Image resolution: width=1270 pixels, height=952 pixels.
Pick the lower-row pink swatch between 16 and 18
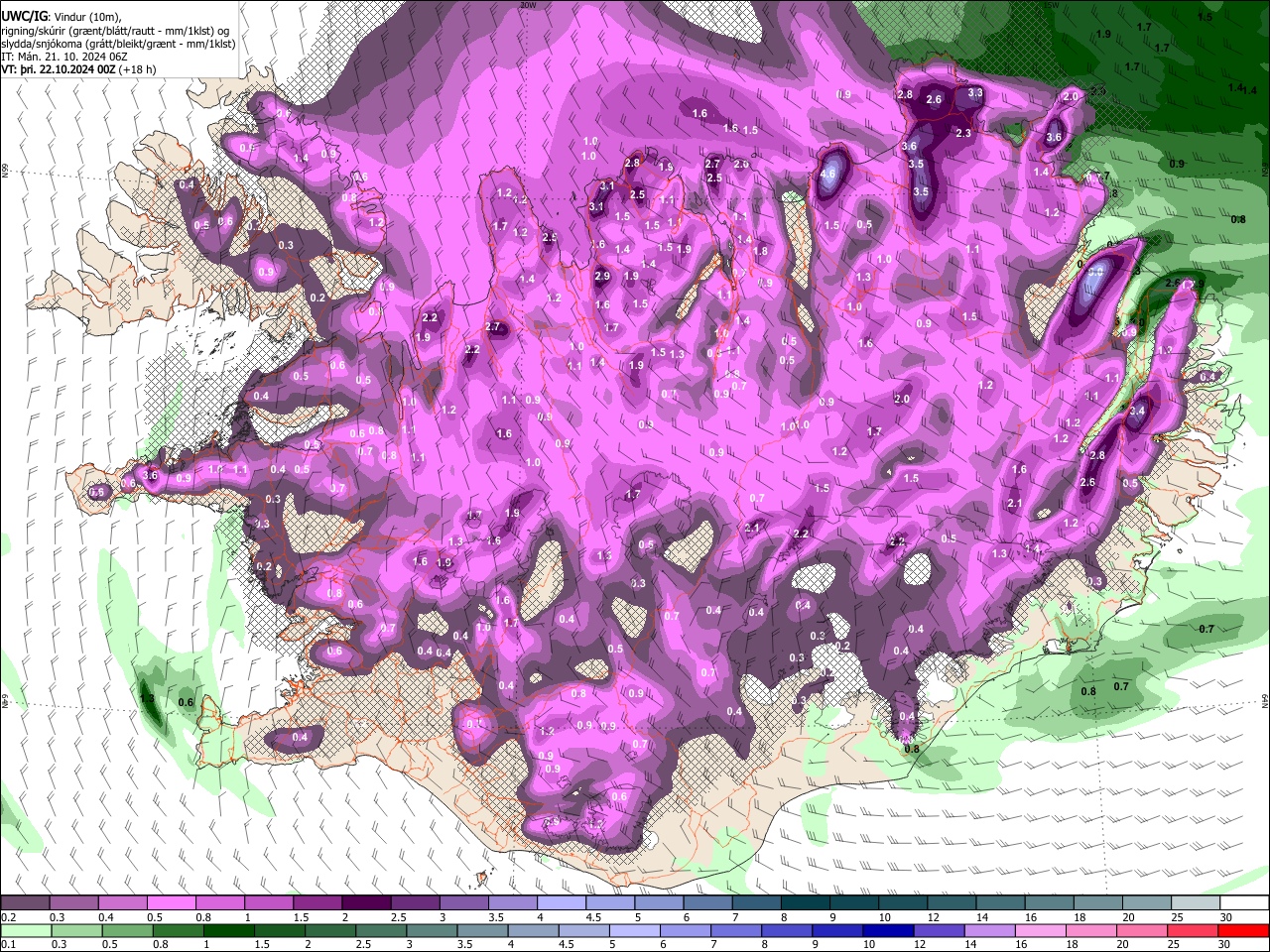click(1040, 930)
